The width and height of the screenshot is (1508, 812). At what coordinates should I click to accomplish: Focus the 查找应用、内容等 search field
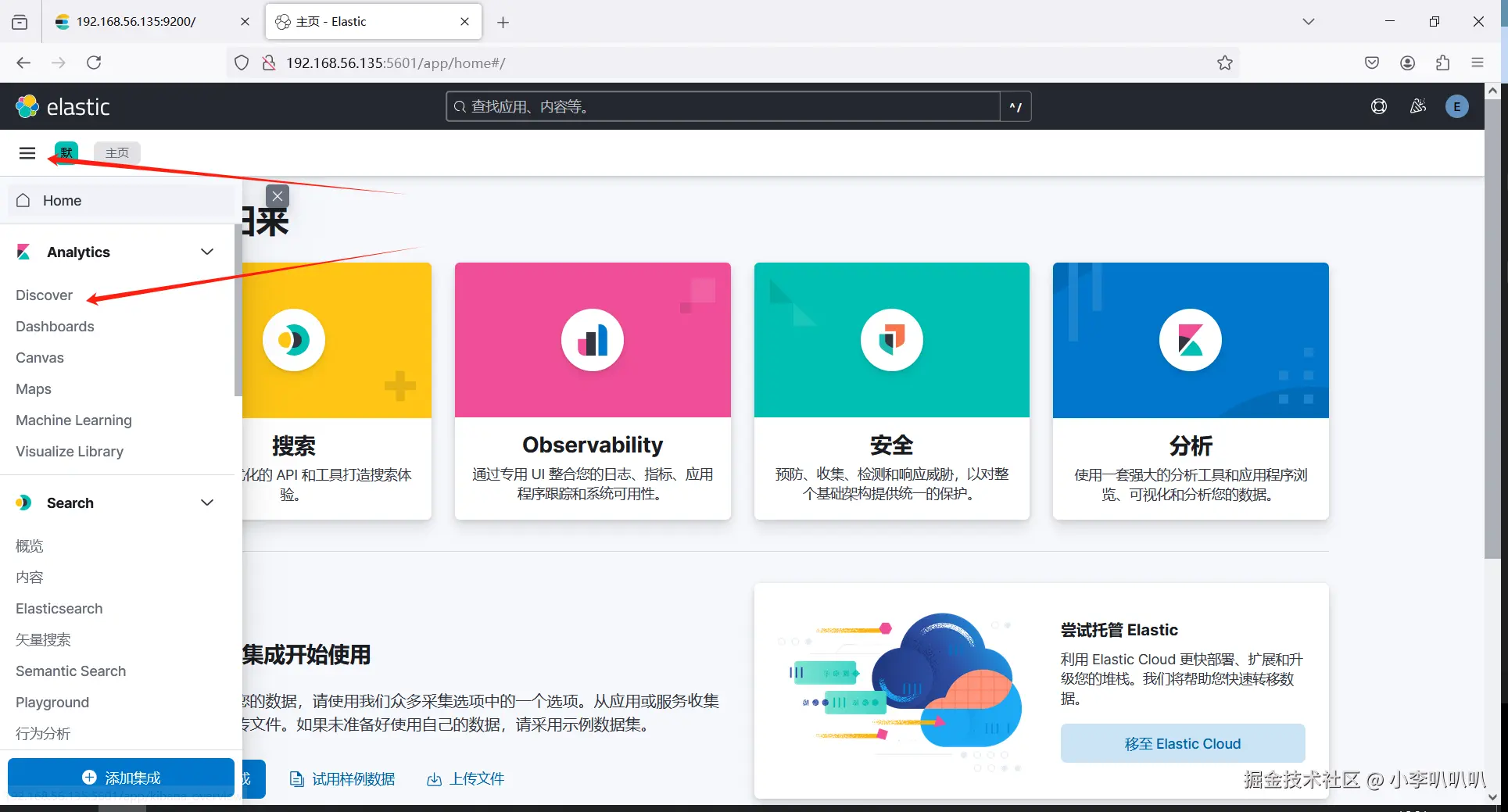click(x=723, y=106)
